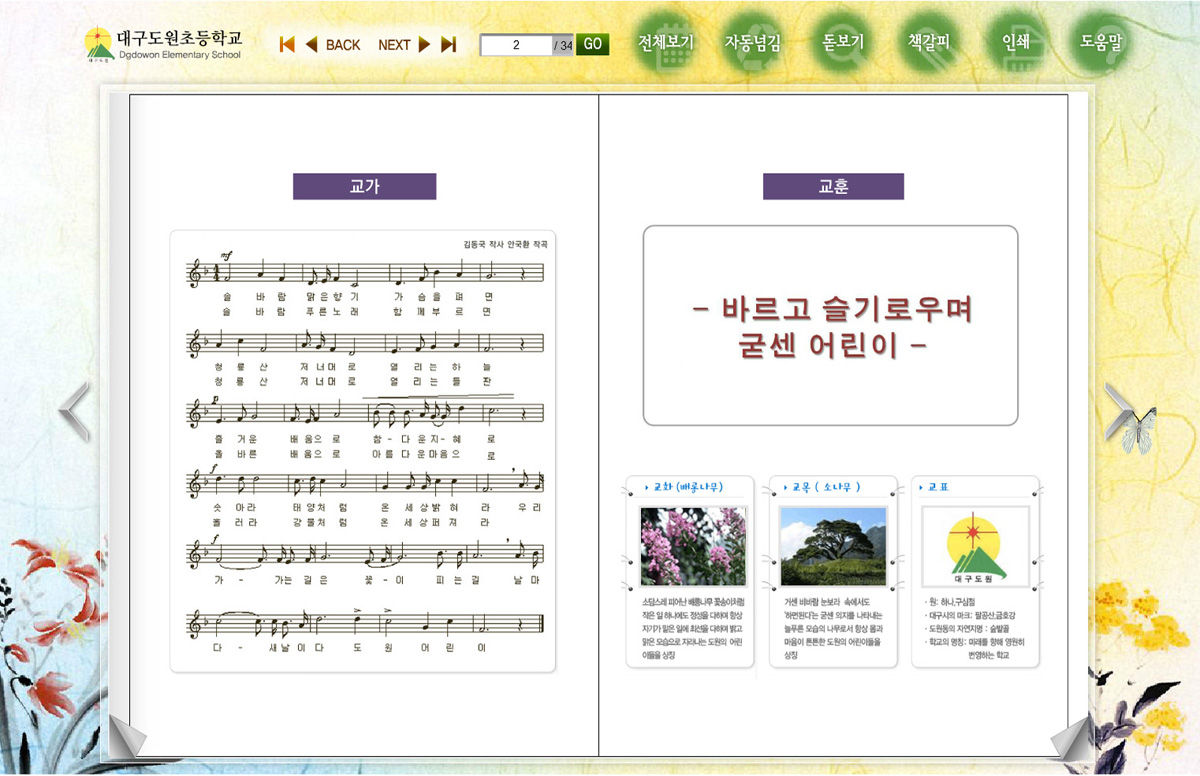Screen dimensions: 1200x776
Task: Open the 도움말 help button
Action: (1101, 43)
